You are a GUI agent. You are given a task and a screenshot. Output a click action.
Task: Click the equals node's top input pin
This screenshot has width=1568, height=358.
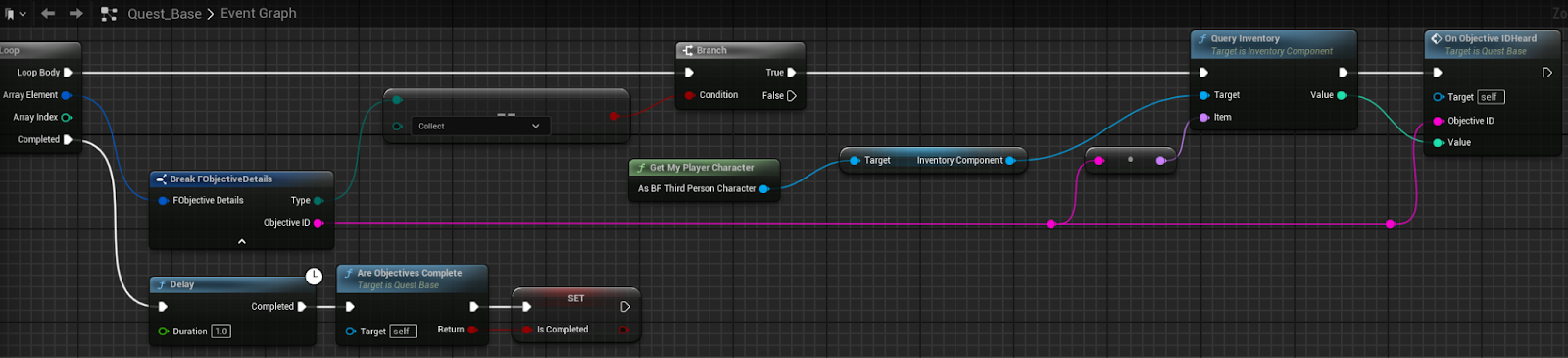(x=397, y=99)
